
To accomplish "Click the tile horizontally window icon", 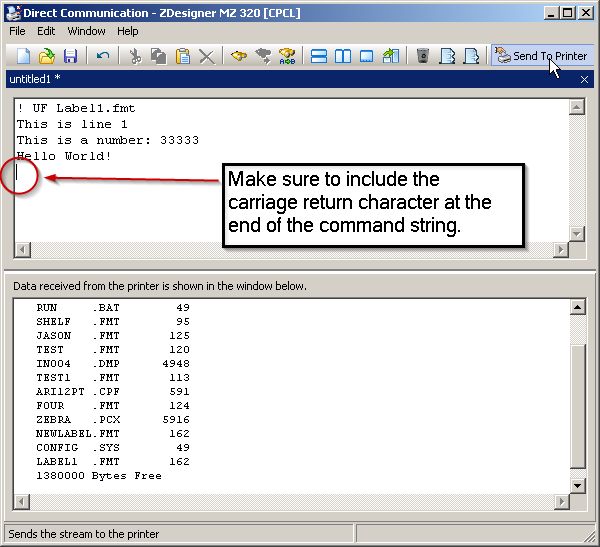I will pos(319,56).
